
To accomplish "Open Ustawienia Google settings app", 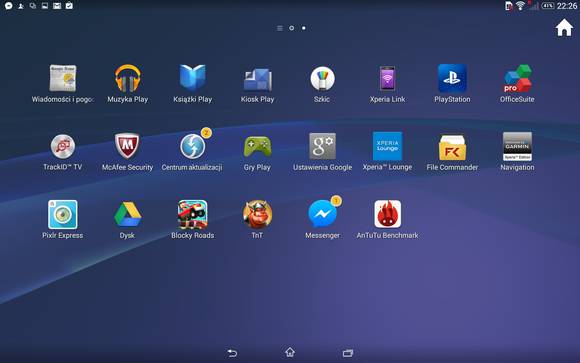I will tap(322, 146).
